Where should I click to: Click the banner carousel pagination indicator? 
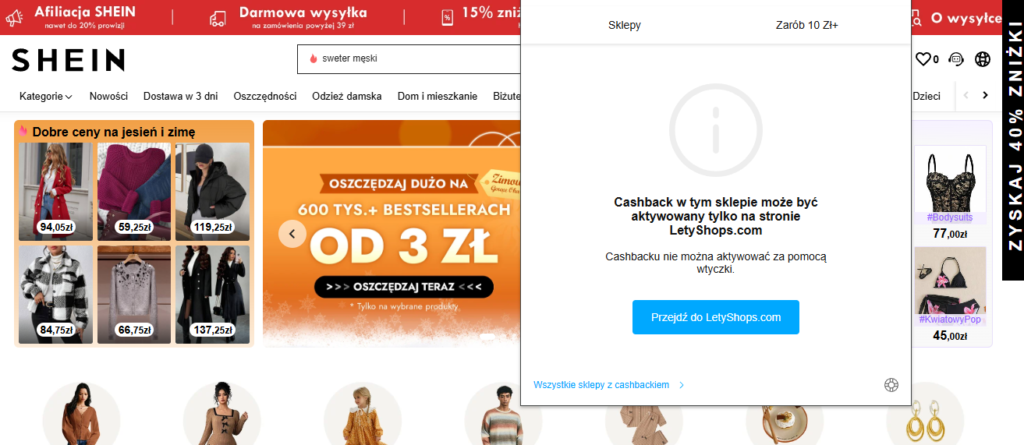tap(487, 337)
